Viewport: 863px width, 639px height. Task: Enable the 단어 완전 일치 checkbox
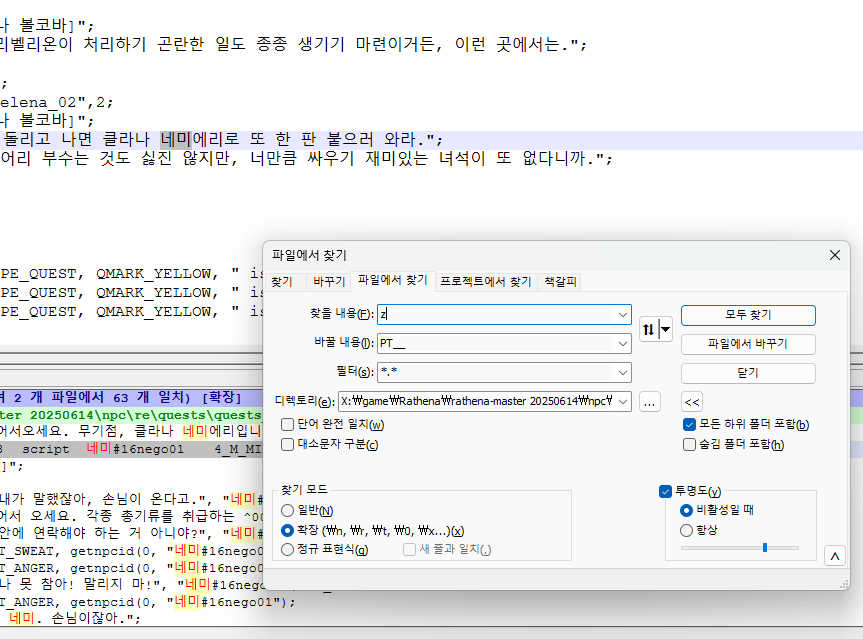tap(288, 424)
